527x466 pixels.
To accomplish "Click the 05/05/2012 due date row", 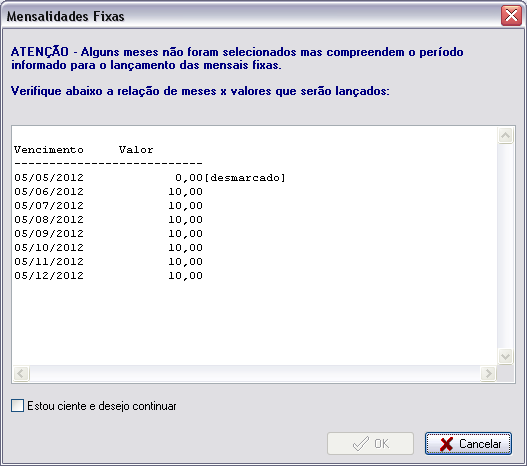I will click(150, 177).
